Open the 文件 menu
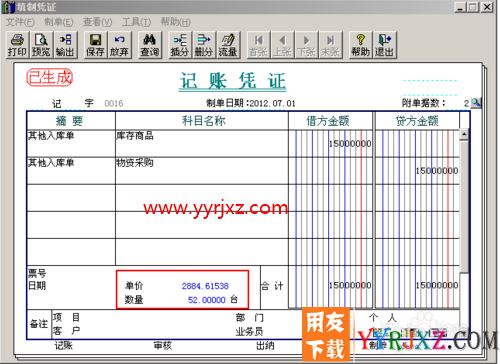 (x=20, y=22)
